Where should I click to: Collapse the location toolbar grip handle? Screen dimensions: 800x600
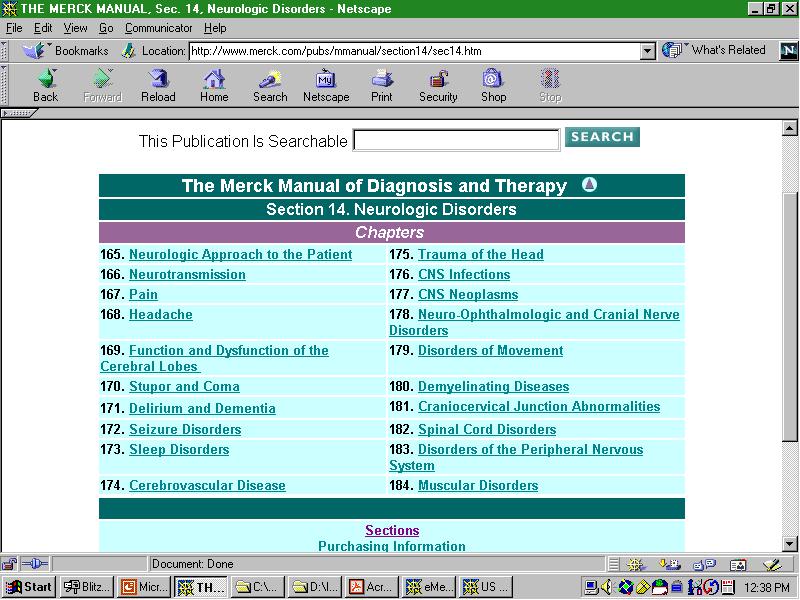click(4, 51)
